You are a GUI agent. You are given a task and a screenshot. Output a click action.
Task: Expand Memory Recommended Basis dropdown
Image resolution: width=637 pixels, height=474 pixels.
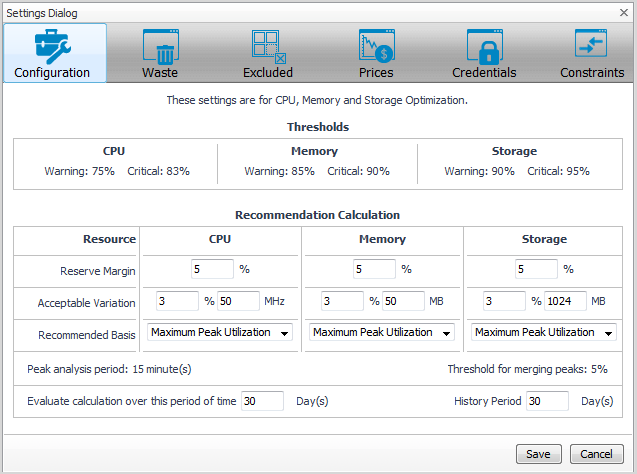tap(382, 333)
